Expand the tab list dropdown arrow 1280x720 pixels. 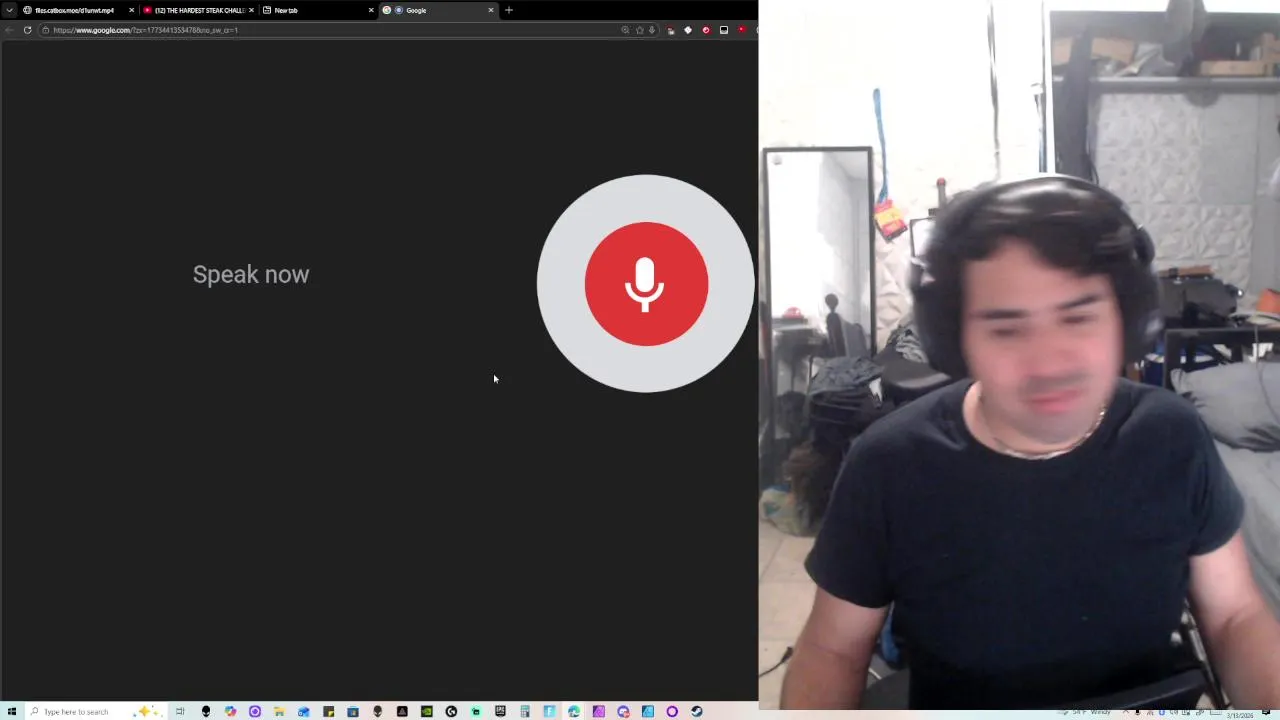point(10,10)
